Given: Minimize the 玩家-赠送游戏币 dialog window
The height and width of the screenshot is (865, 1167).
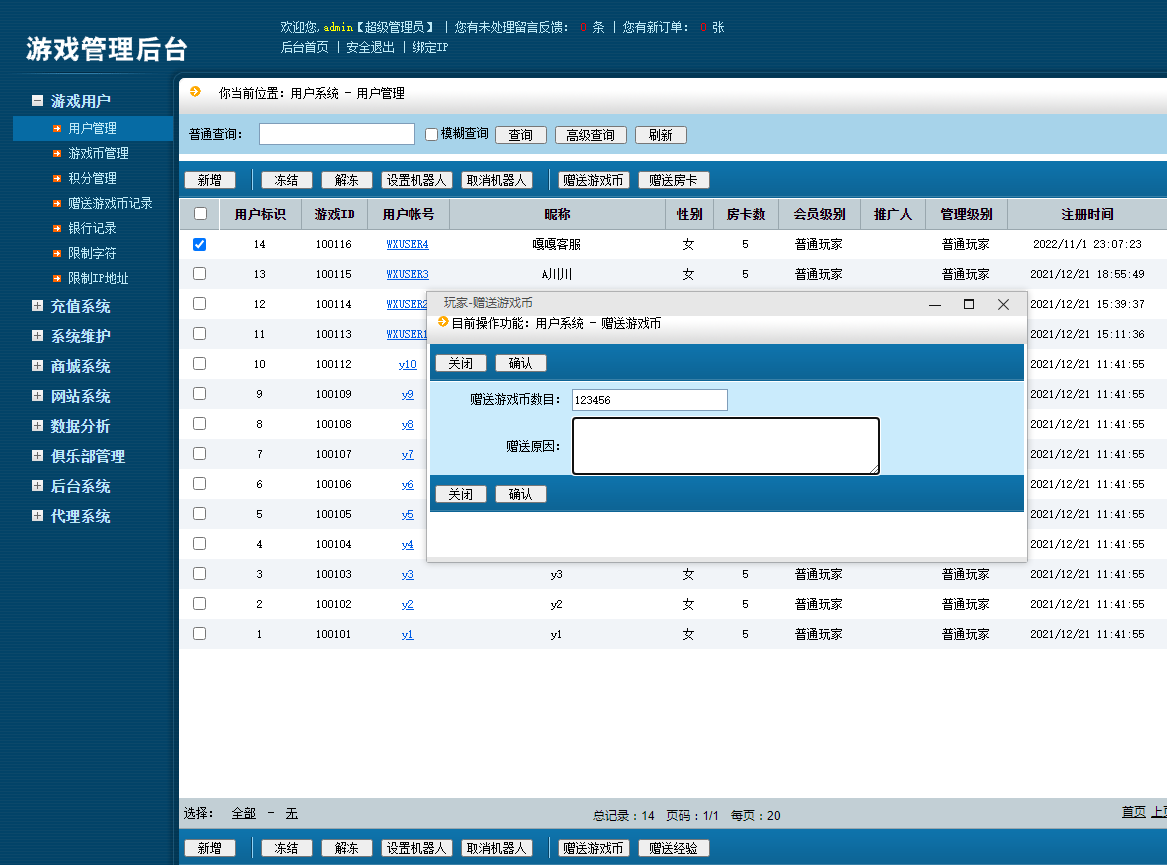Looking at the screenshot, I should (935, 304).
